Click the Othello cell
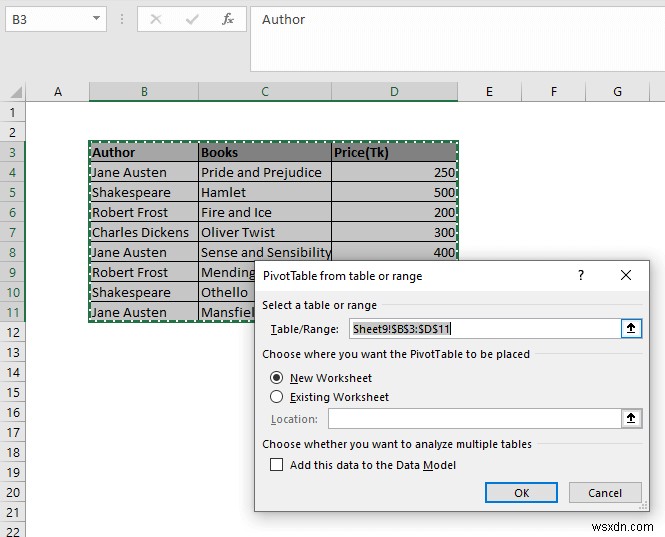665x537 pixels. tap(227, 292)
